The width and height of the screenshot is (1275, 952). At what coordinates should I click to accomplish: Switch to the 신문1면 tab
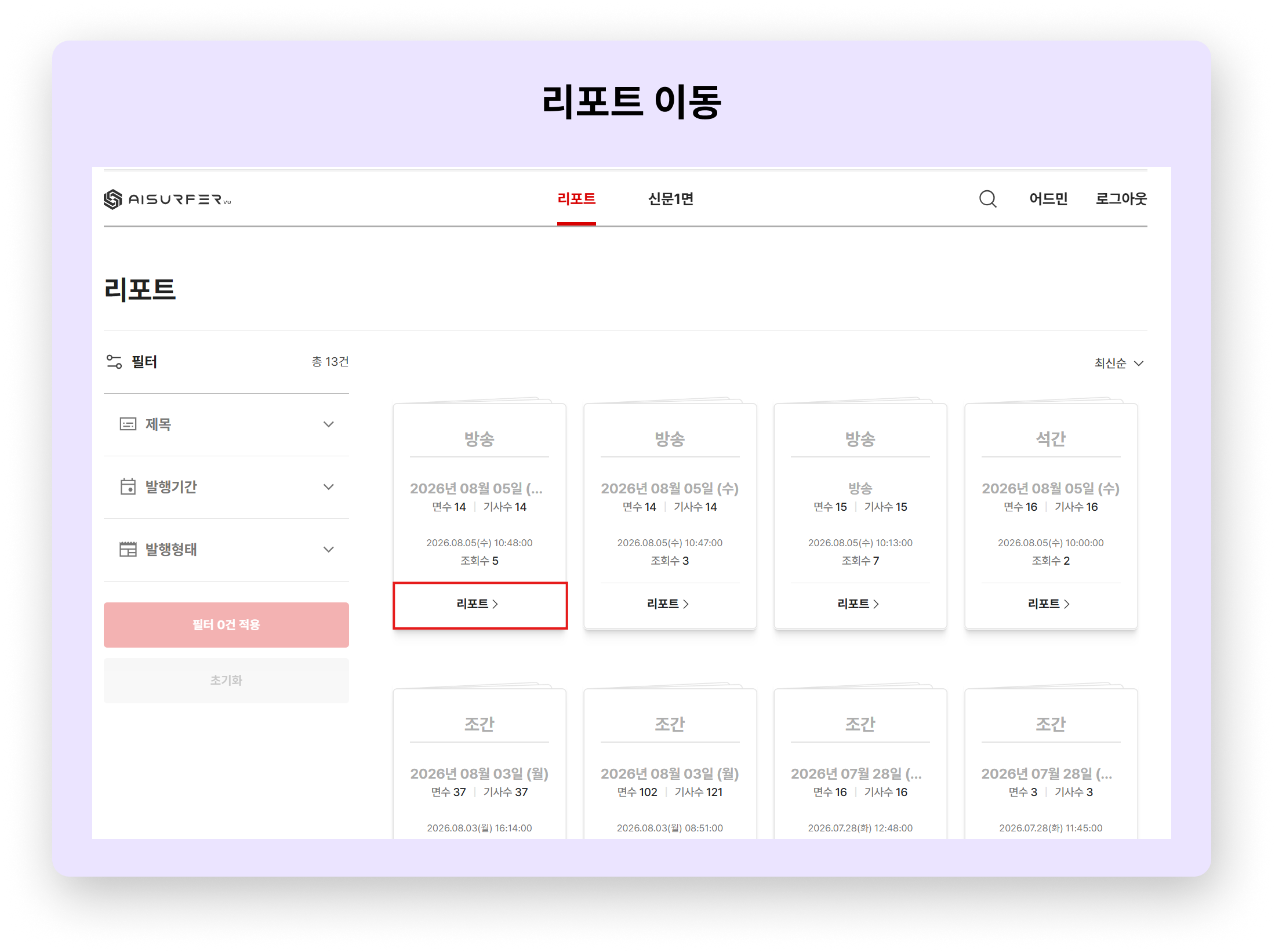click(671, 199)
